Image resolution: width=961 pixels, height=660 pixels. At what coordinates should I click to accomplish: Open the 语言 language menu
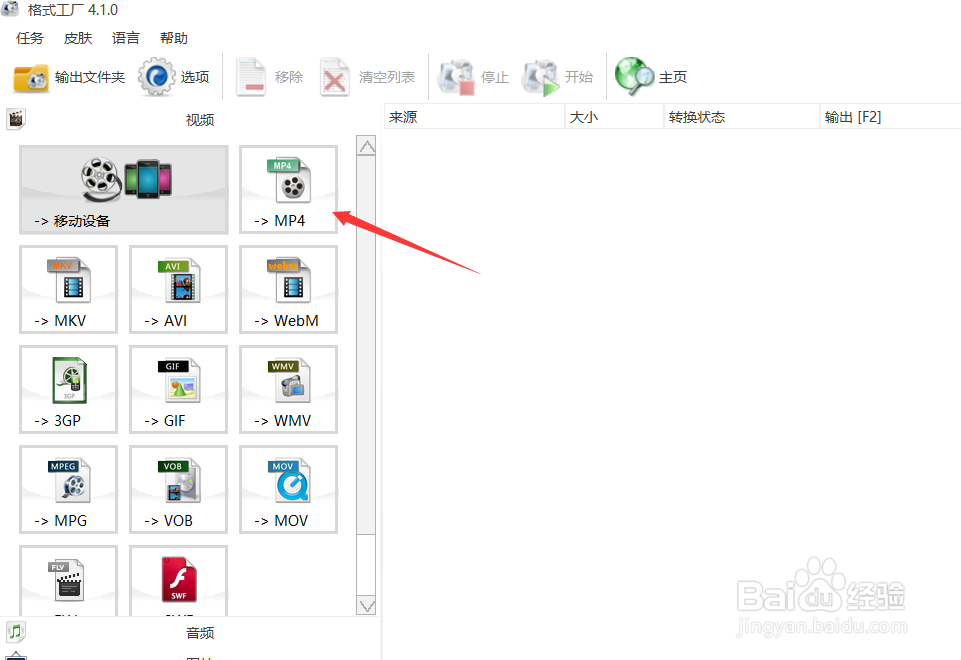126,38
